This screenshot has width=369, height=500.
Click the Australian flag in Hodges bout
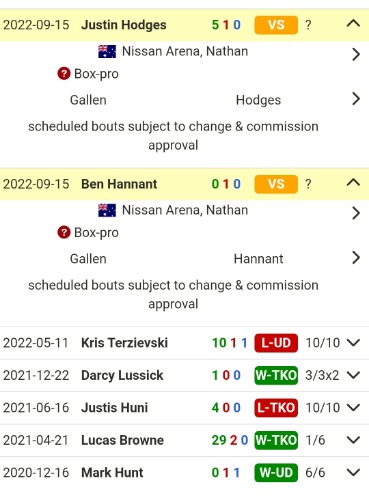(x=107, y=52)
